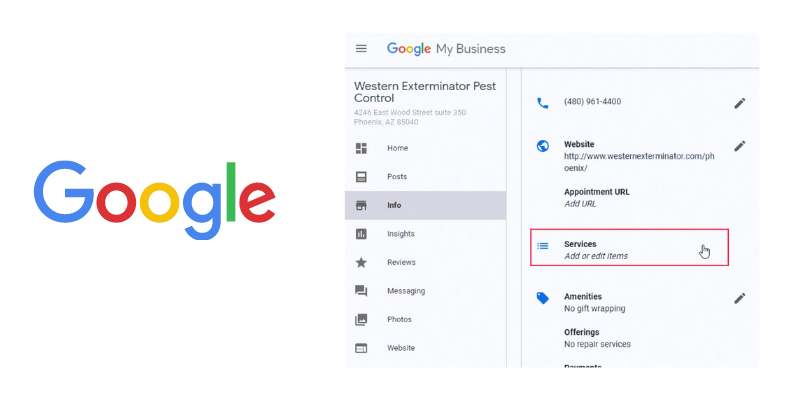Click the Home dashboard icon in sidebar
Image resolution: width=800 pixels, height=400 pixels.
361,148
